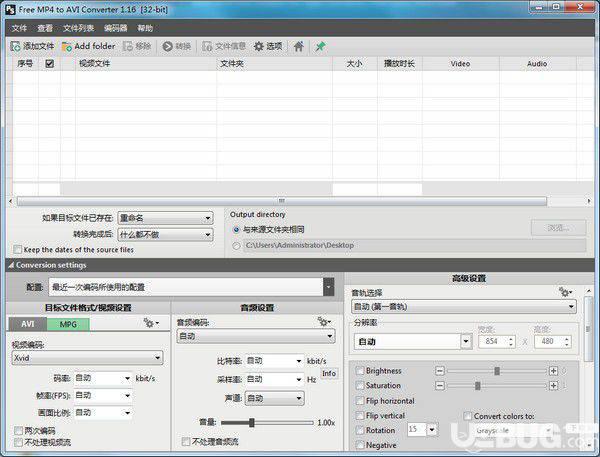This screenshot has height=457, width=600.
Task: Enable the Negative checkbox
Action: click(360, 445)
